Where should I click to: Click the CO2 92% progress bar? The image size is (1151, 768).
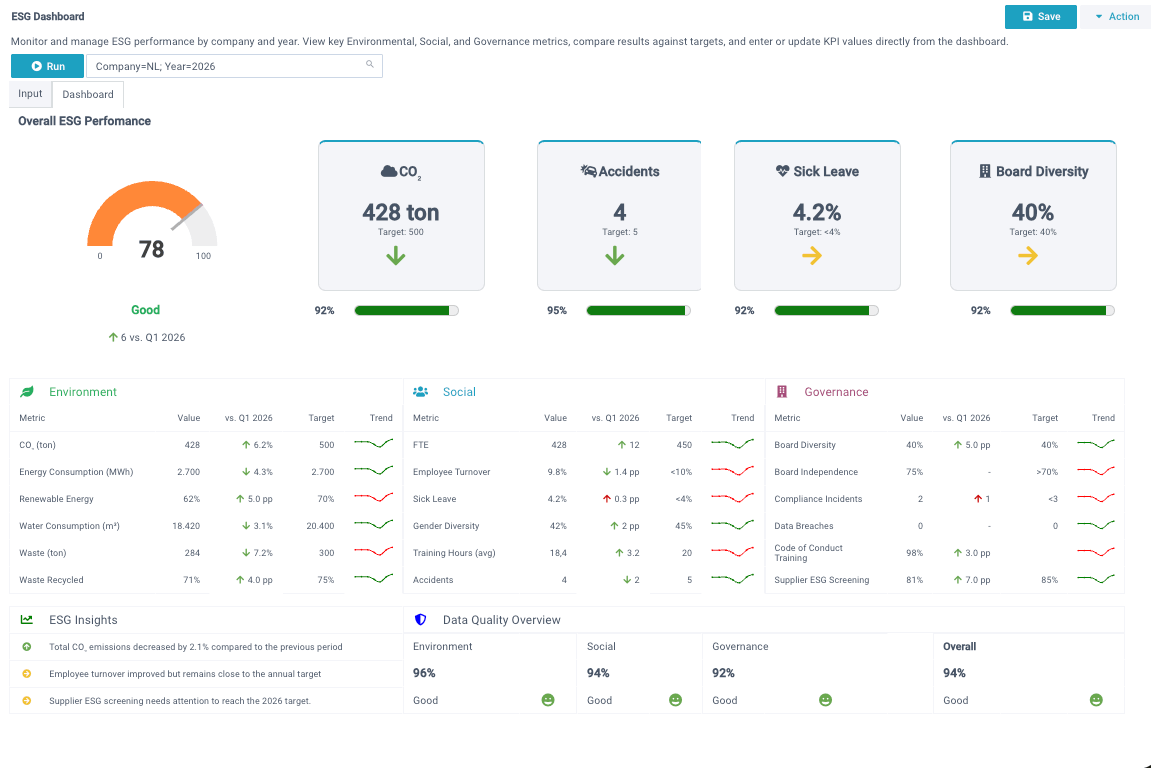[407, 311]
